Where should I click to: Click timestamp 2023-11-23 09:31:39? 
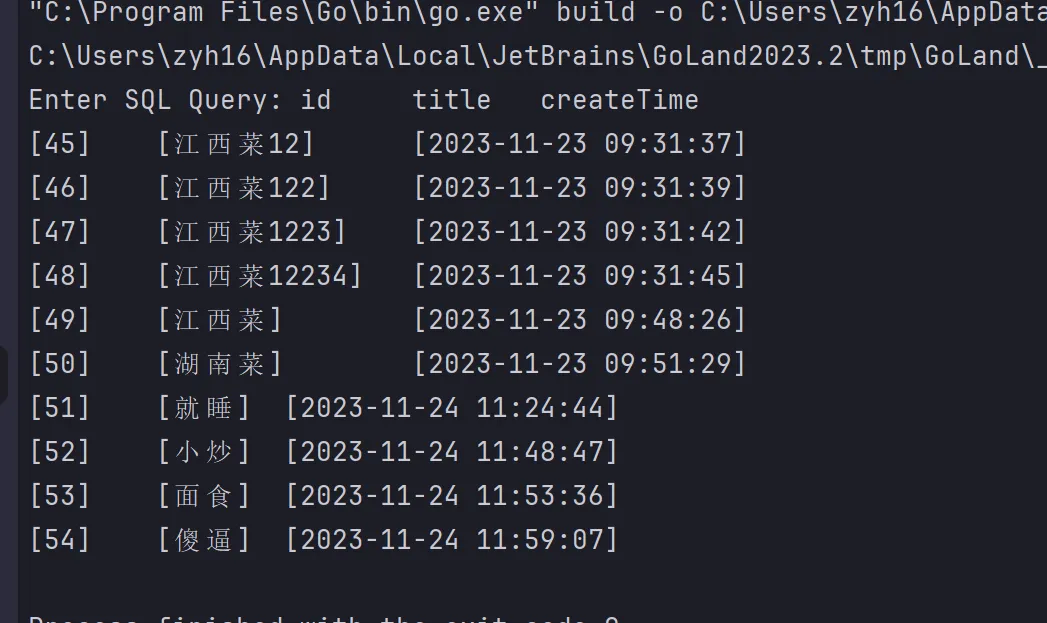(x=580, y=188)
